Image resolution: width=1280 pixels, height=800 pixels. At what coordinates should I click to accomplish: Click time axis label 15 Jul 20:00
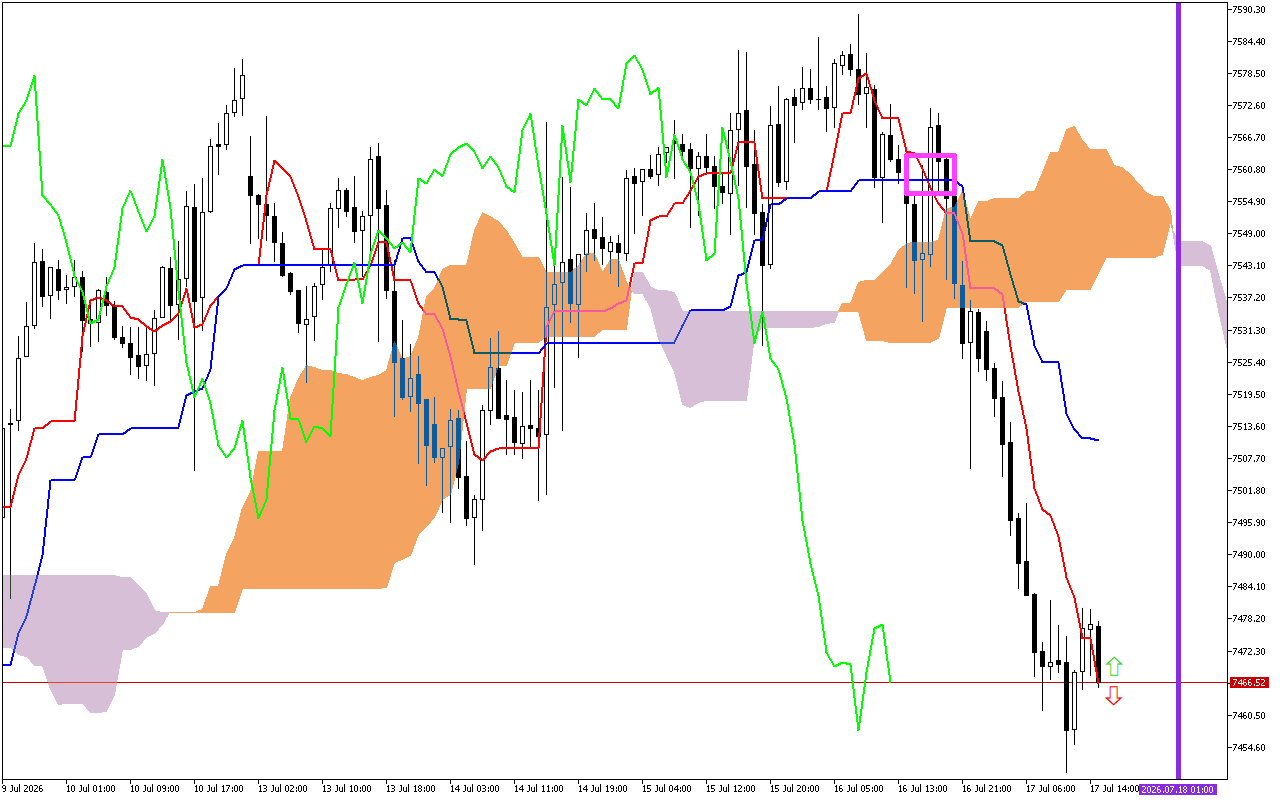(x=794, y=789)
